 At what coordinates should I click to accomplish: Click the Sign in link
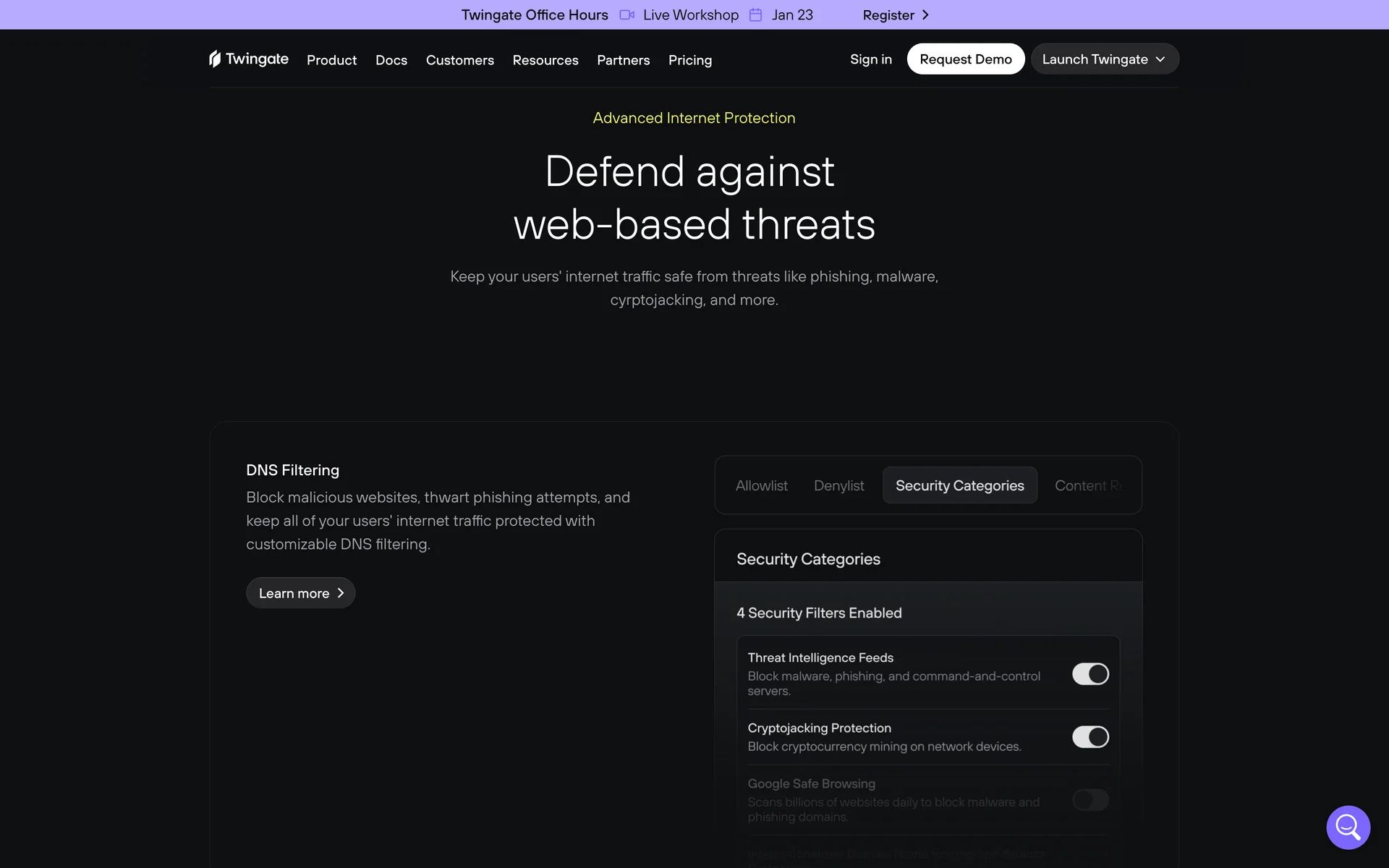tap(870, 59)
